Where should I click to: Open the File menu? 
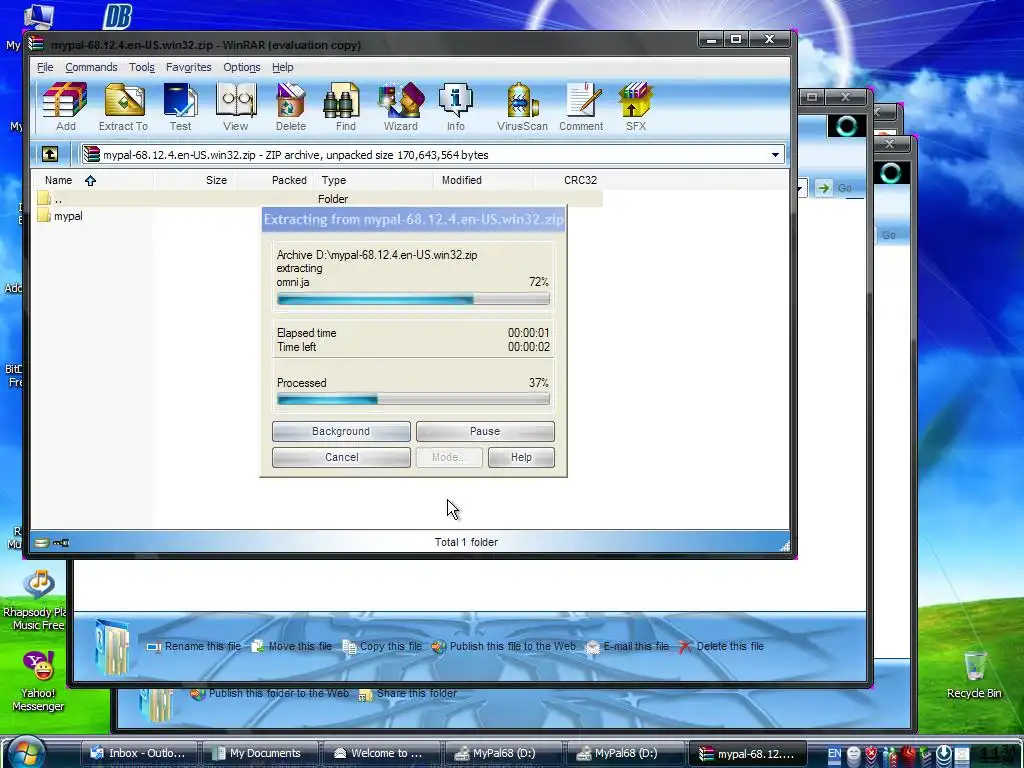(45, 67)
